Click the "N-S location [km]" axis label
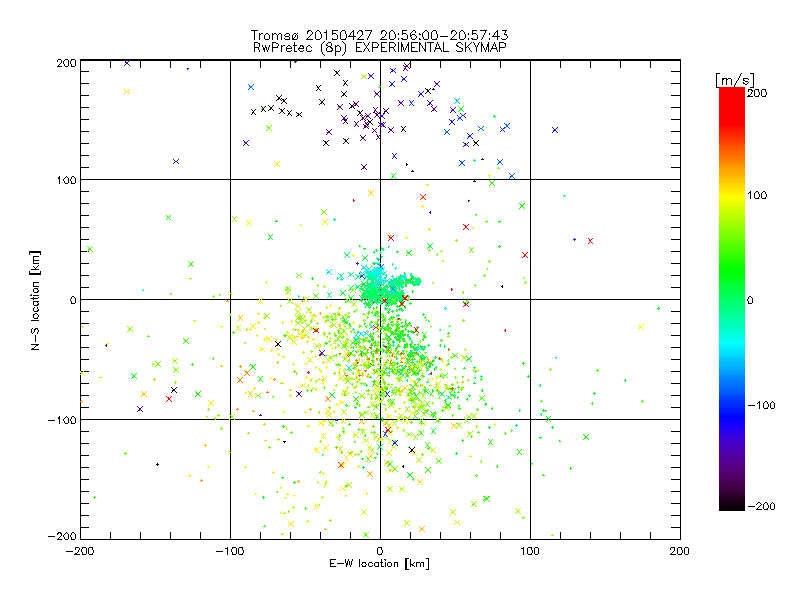Screen dimensions: 800x600 point(35,300)
